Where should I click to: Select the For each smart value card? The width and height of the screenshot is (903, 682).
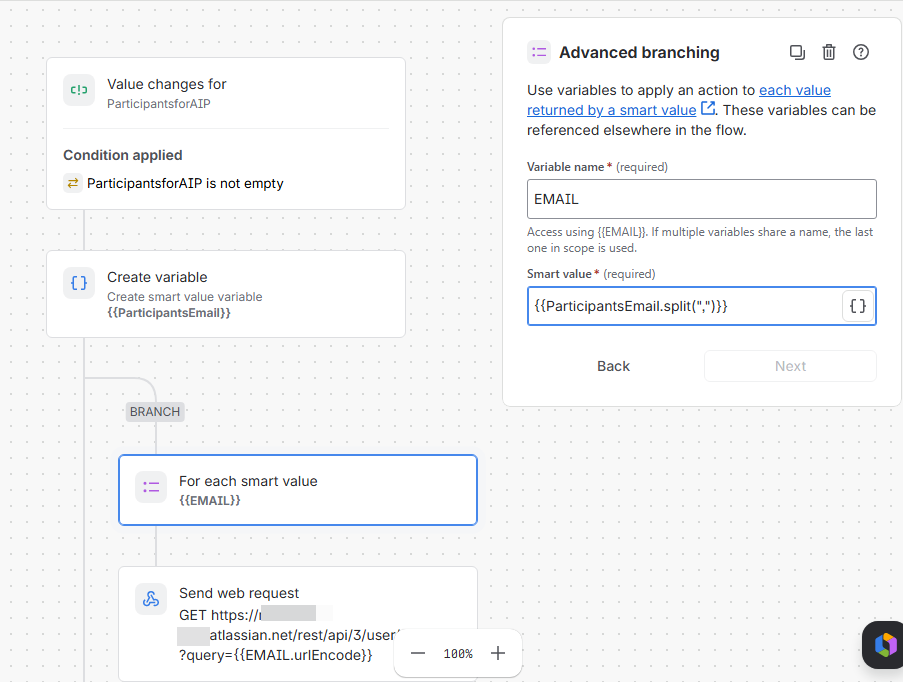(x=298, y=490)
